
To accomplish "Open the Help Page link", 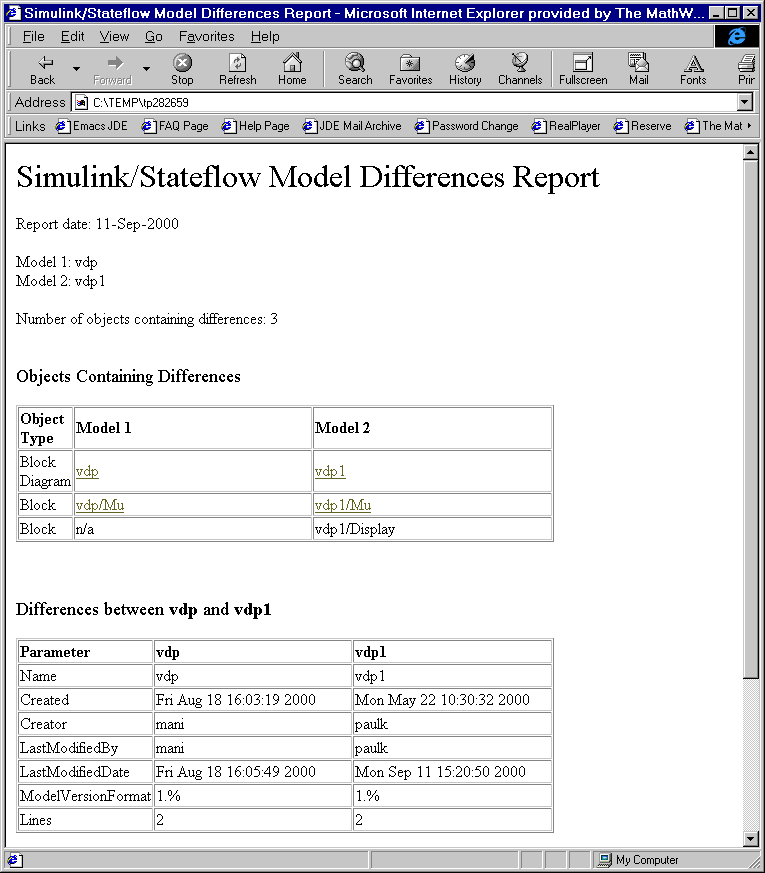I will [256, 126].
